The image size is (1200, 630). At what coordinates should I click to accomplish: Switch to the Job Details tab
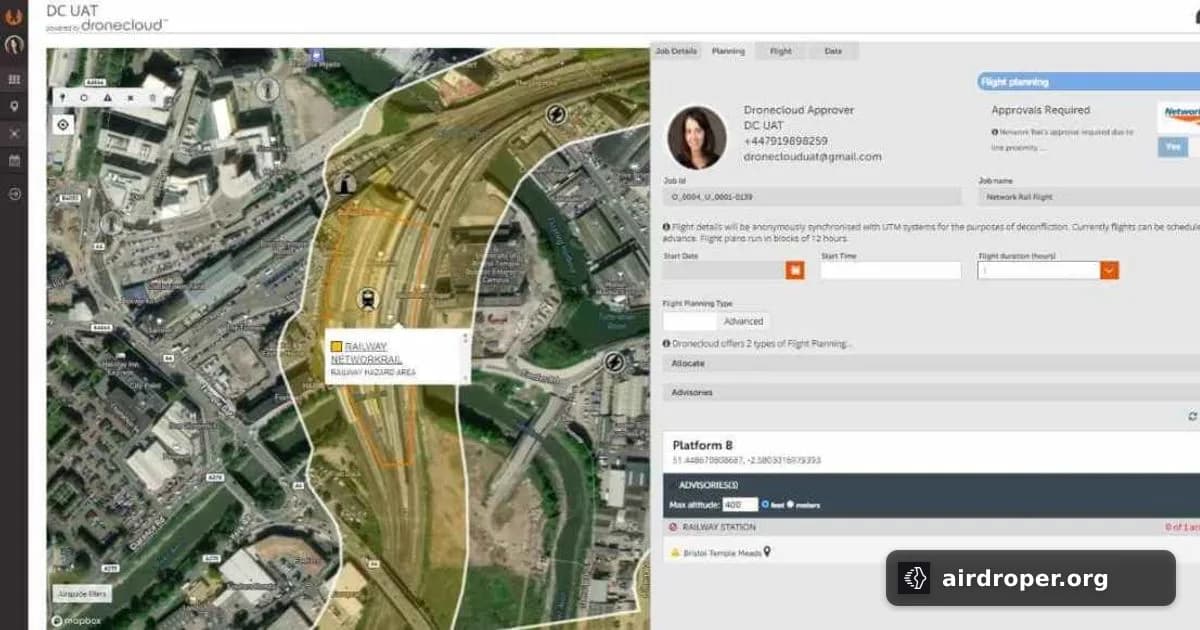click(676, 51)
